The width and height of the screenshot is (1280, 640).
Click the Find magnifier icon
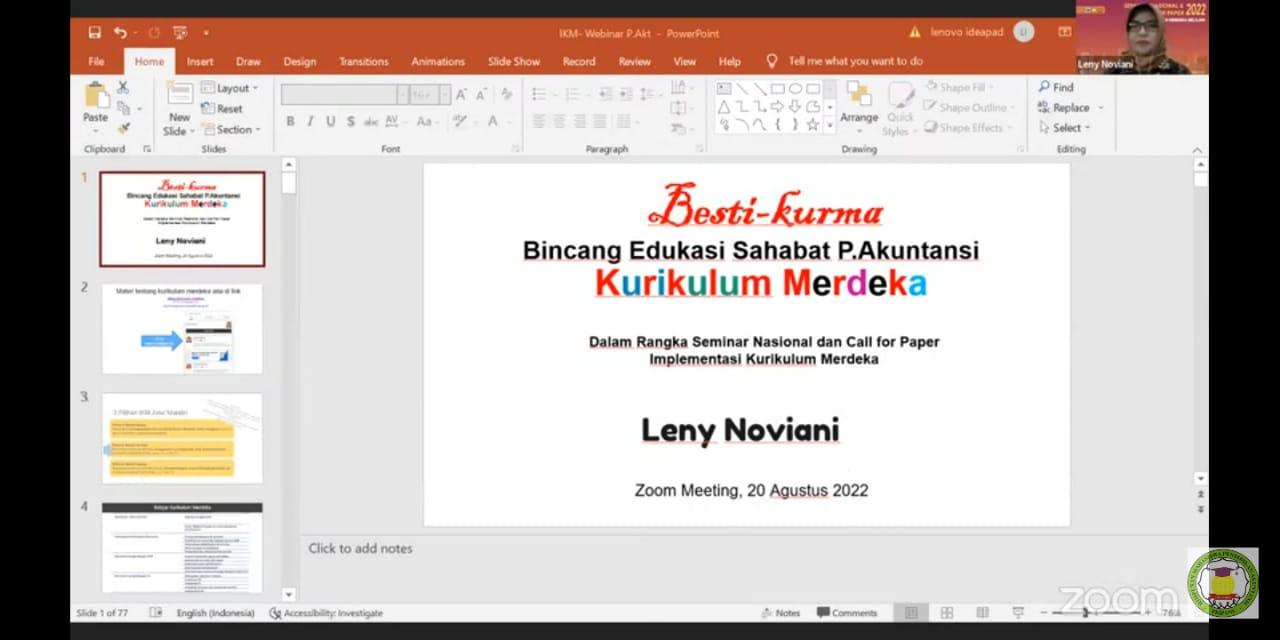[x=1045, y=87]
